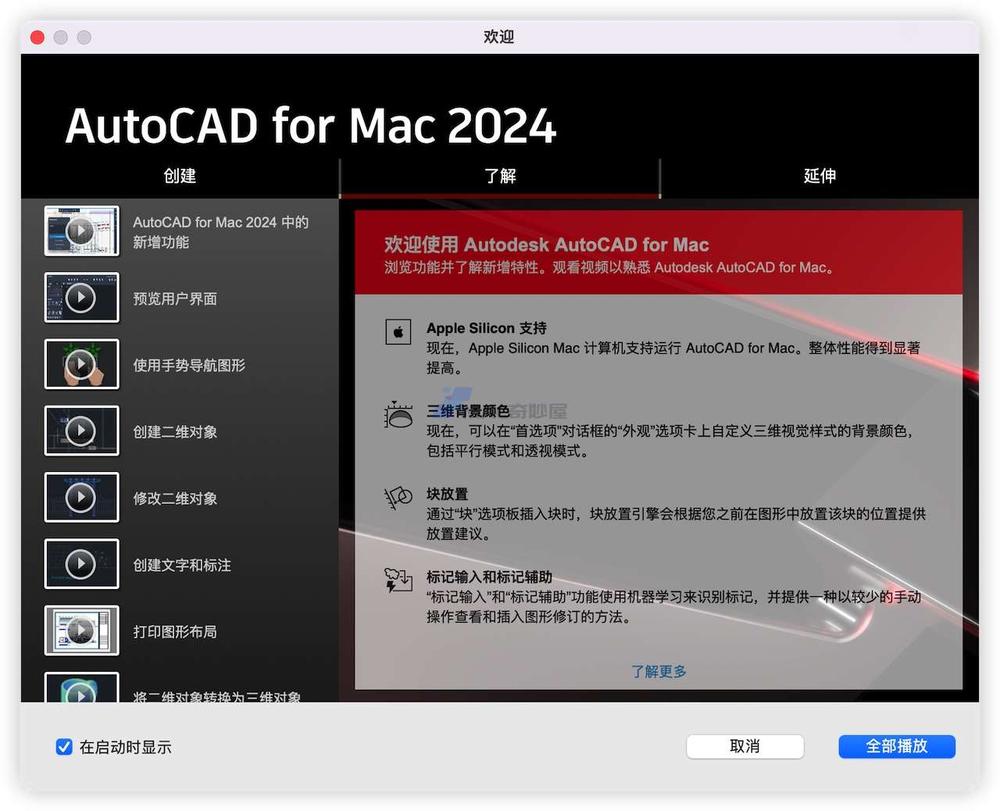Screen dimensions: 1000x811
Task: Select the 创建二维对象 list label
Action: pyautogui.click(x=175, y=432)
